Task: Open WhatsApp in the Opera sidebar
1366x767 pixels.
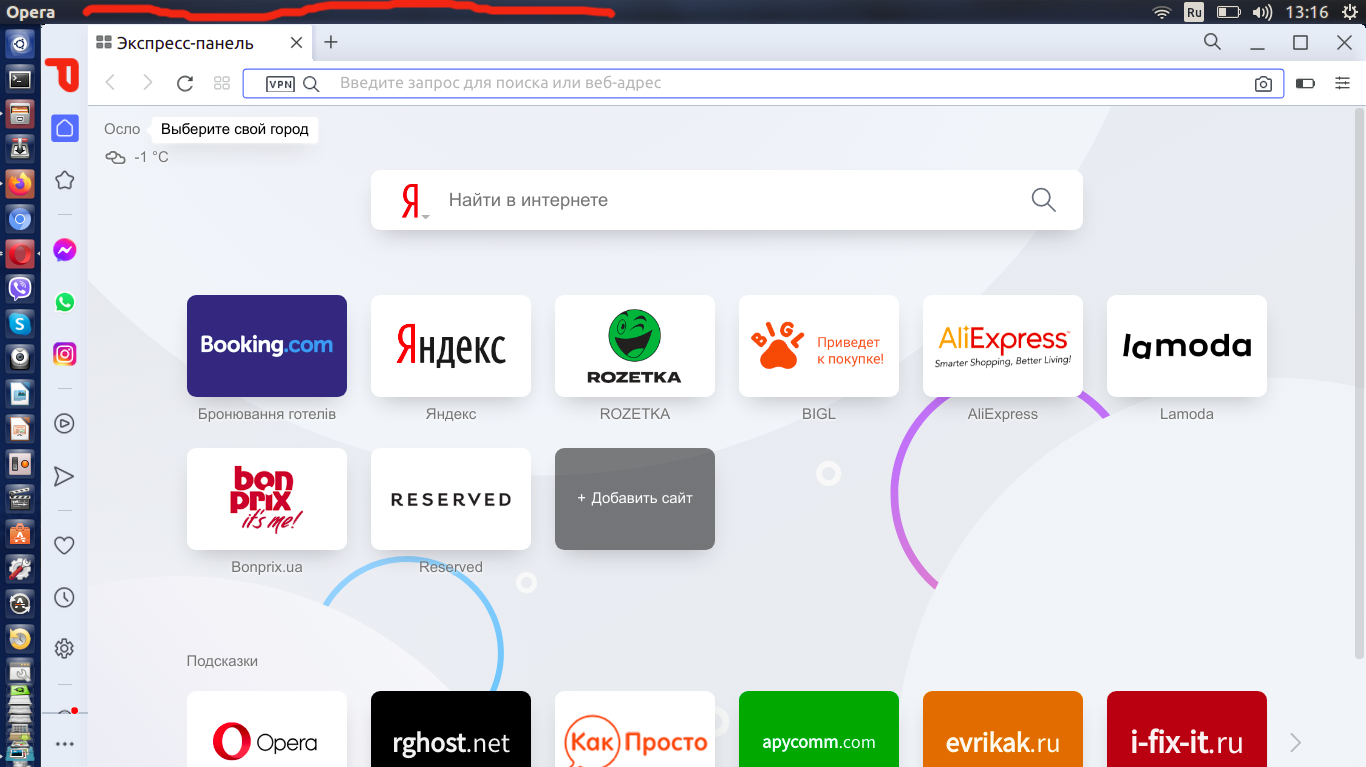Action: pyautogui.click(x=65, y=302)
